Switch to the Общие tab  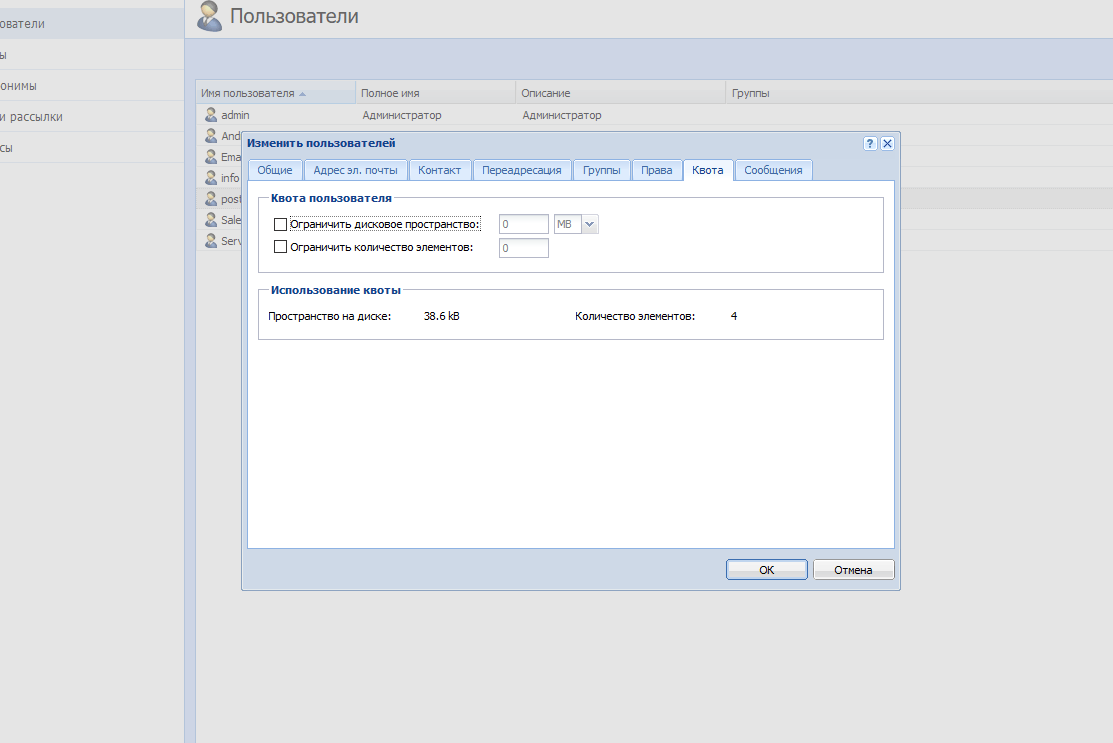(275, 170)
